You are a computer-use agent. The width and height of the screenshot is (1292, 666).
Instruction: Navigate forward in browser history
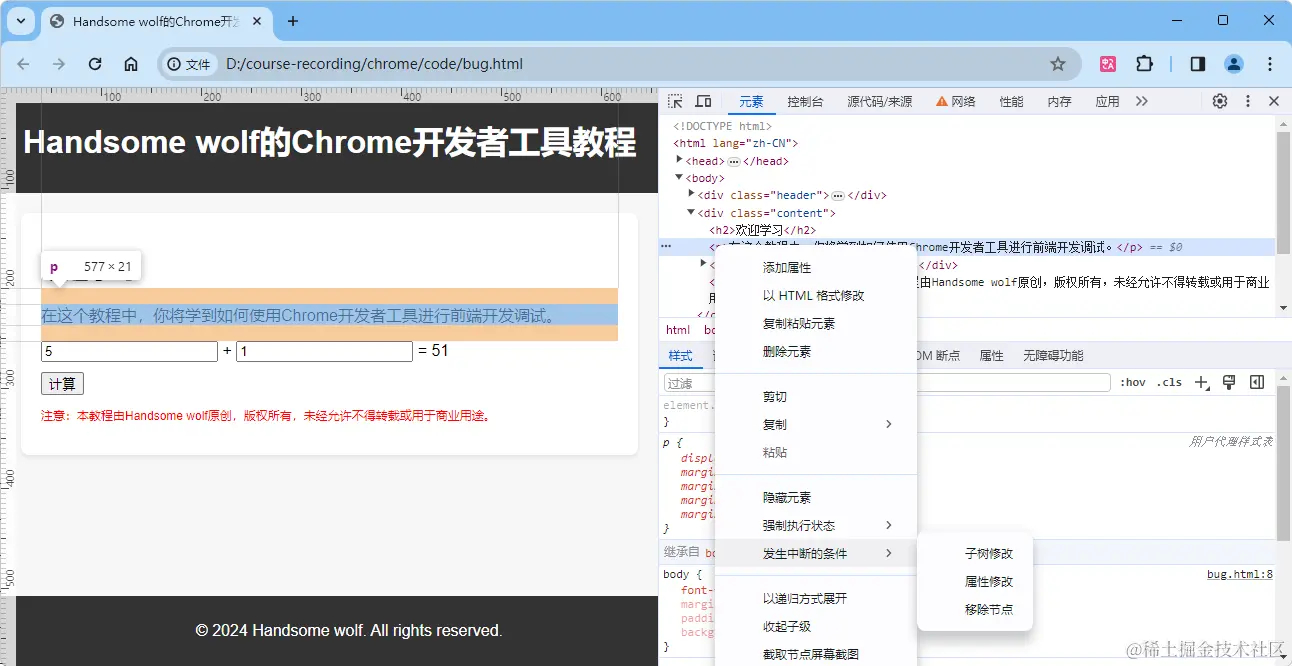(59, 64)
